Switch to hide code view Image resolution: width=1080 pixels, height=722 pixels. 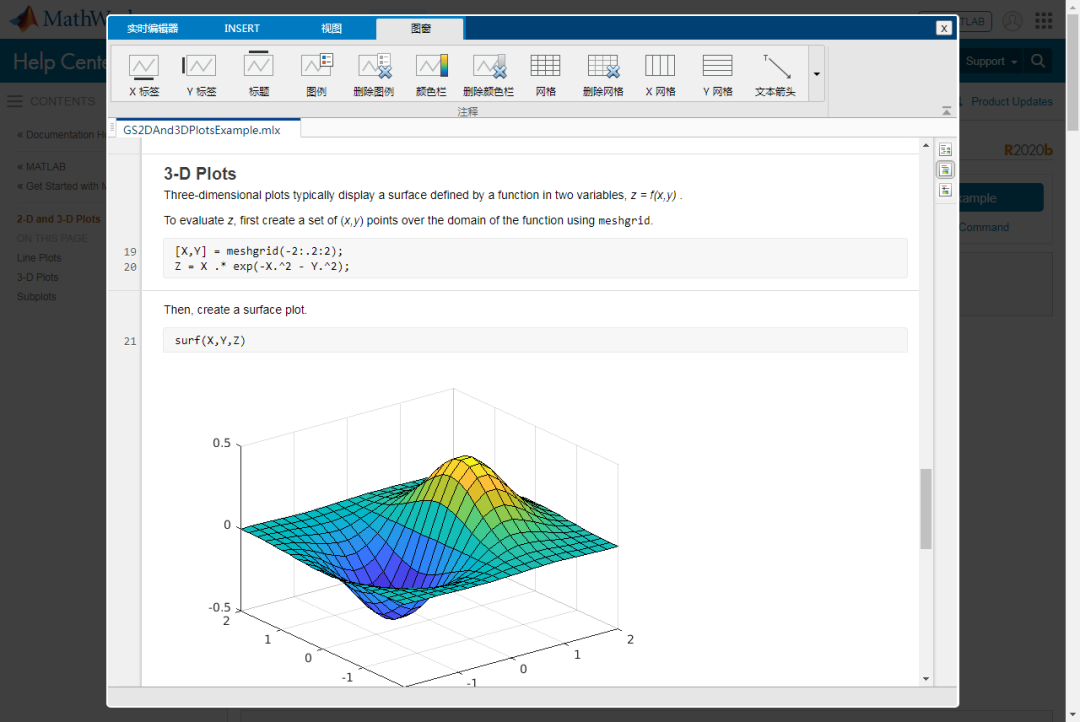point(945,190)
